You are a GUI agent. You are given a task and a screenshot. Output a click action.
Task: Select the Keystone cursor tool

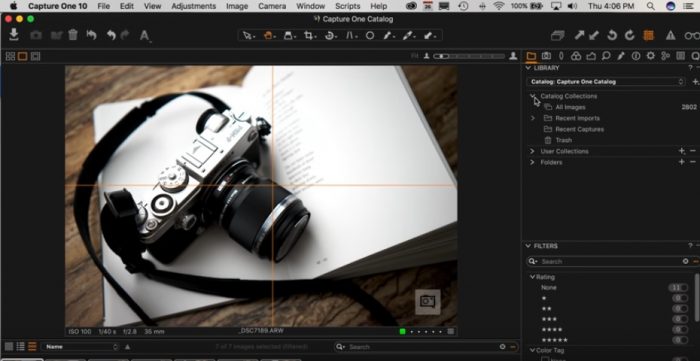[x=351, y=35]
